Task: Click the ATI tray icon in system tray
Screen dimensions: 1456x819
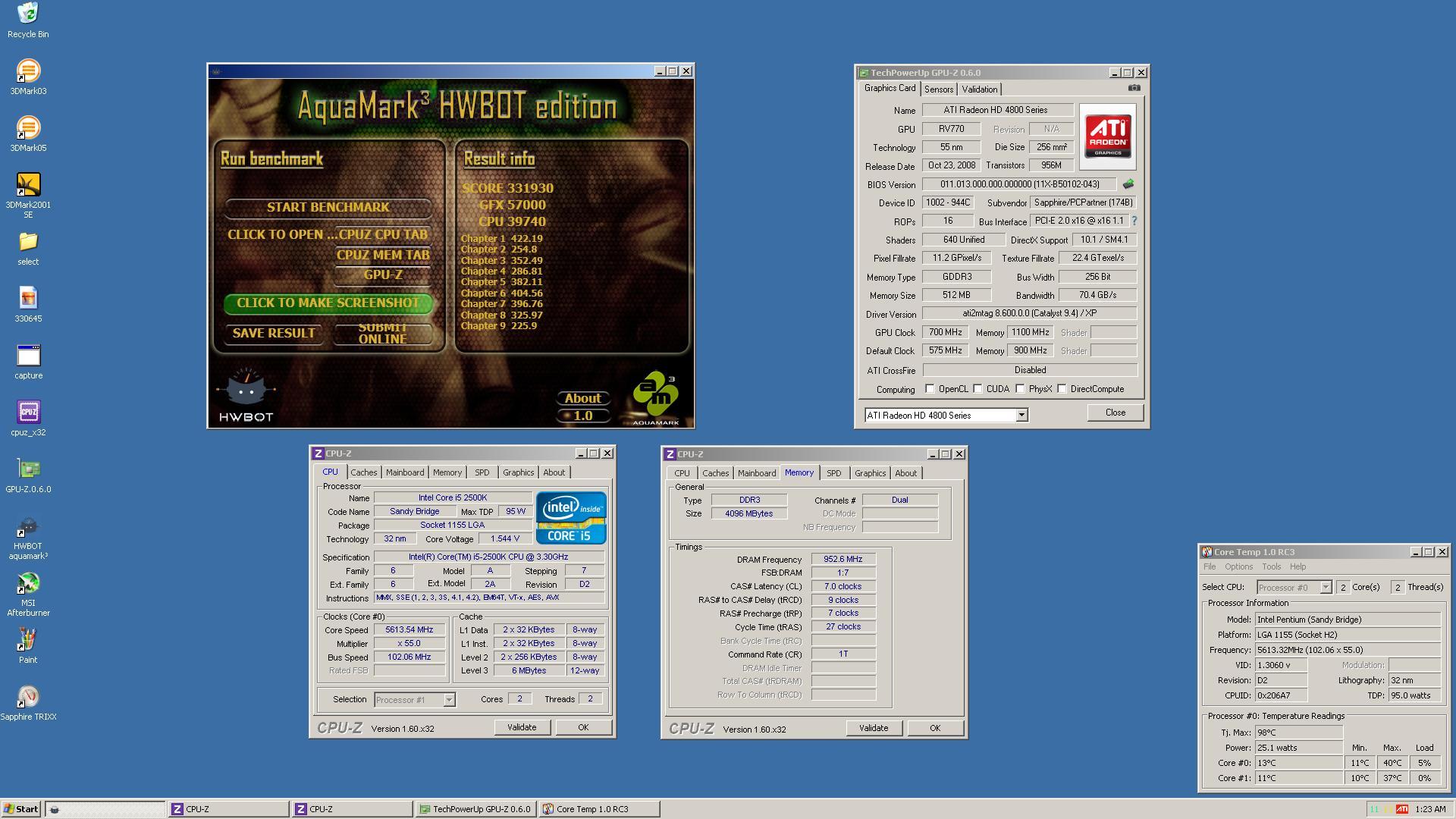Action: [x=1402, y=809]
